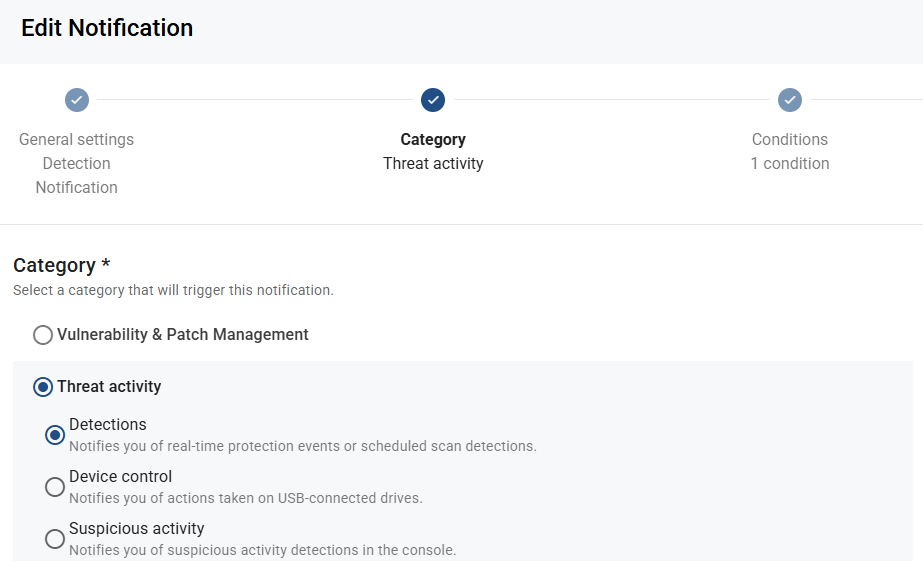Click the 'Detections' option label text
Screen dimensions: 923x567
[x=108, y=425]
